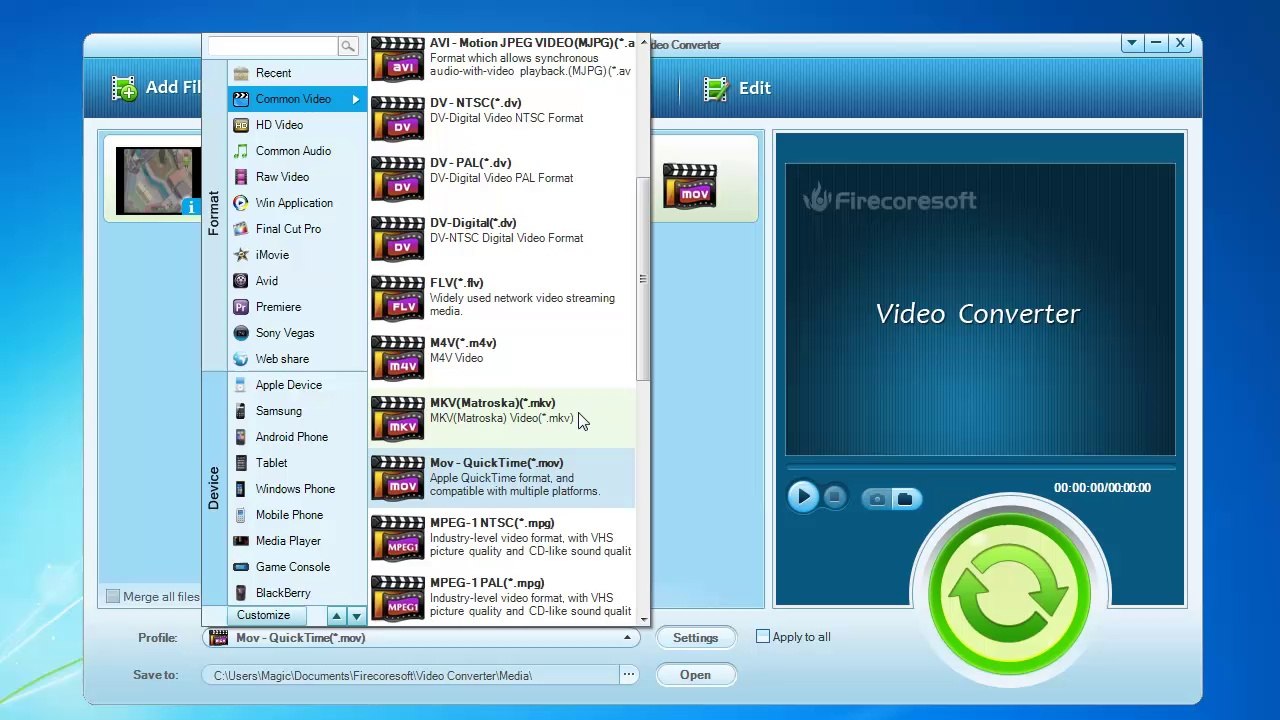Click the up arrow beside Customize
The height and width of the screenshot is (720, 1280).
point(337,616)
